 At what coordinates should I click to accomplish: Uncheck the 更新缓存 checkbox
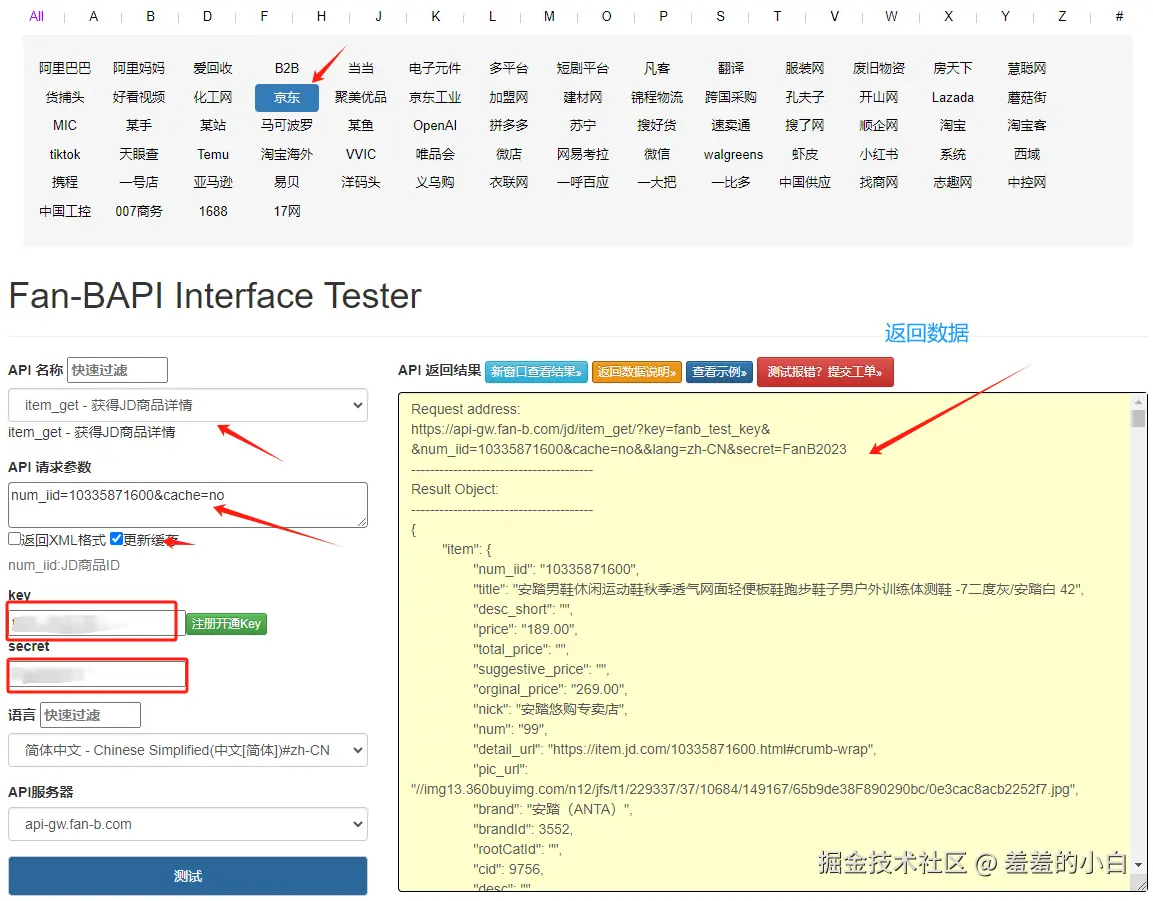[116, 539]
